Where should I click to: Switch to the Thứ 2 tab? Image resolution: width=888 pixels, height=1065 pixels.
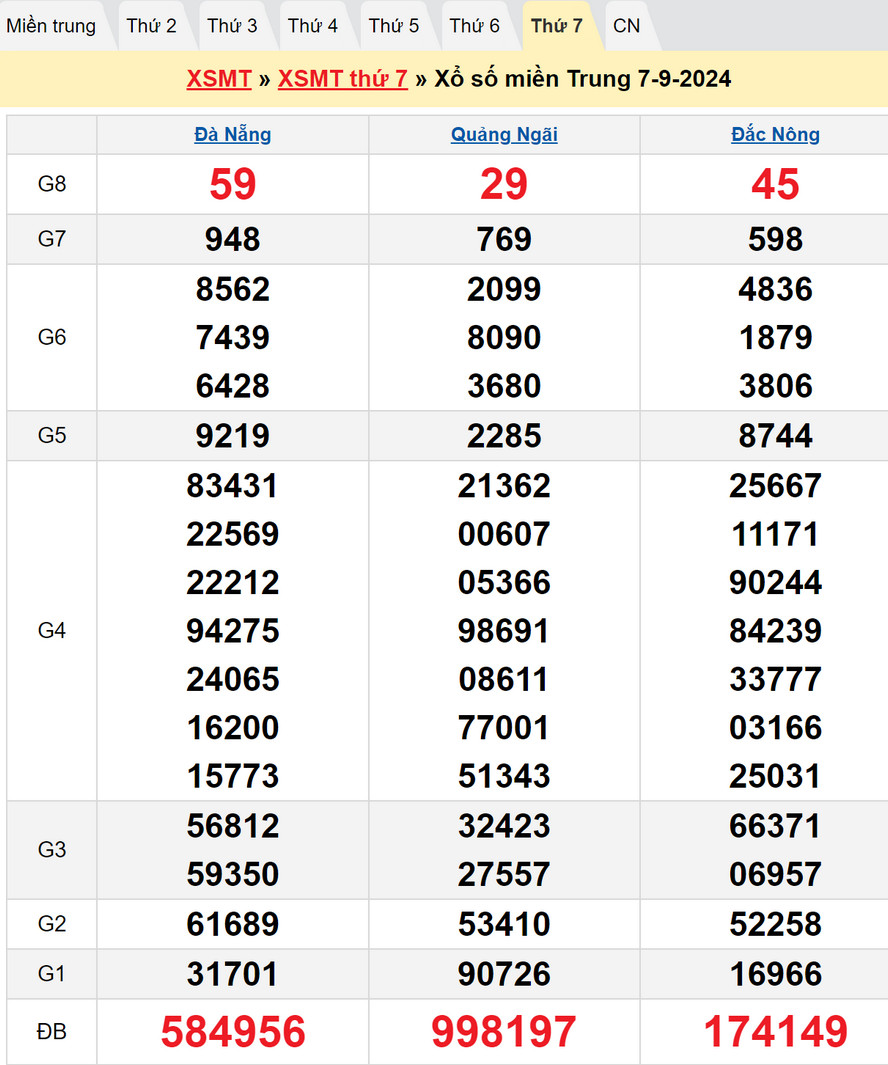152,26
